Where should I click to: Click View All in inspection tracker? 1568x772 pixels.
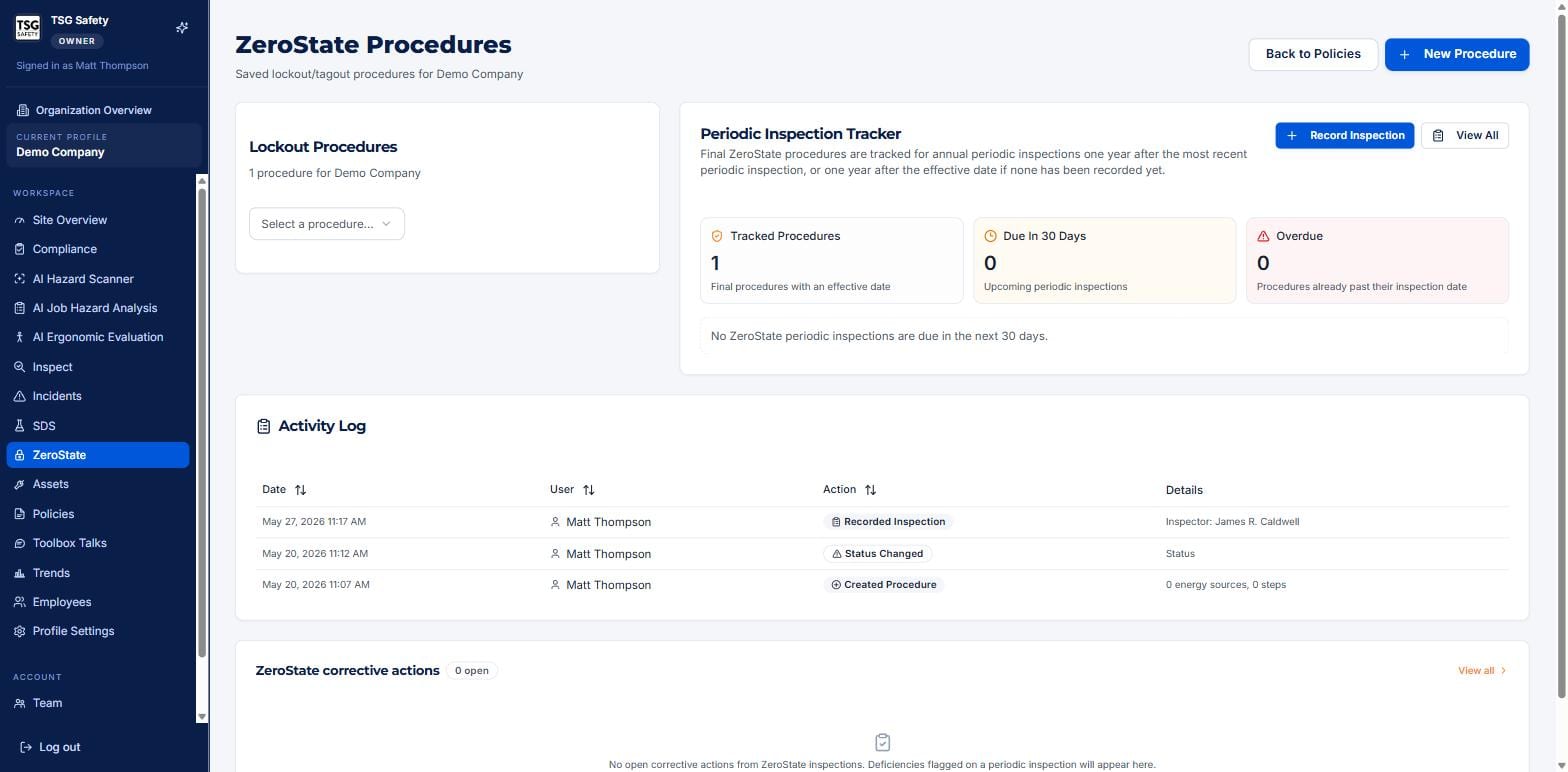(1464, 135)
